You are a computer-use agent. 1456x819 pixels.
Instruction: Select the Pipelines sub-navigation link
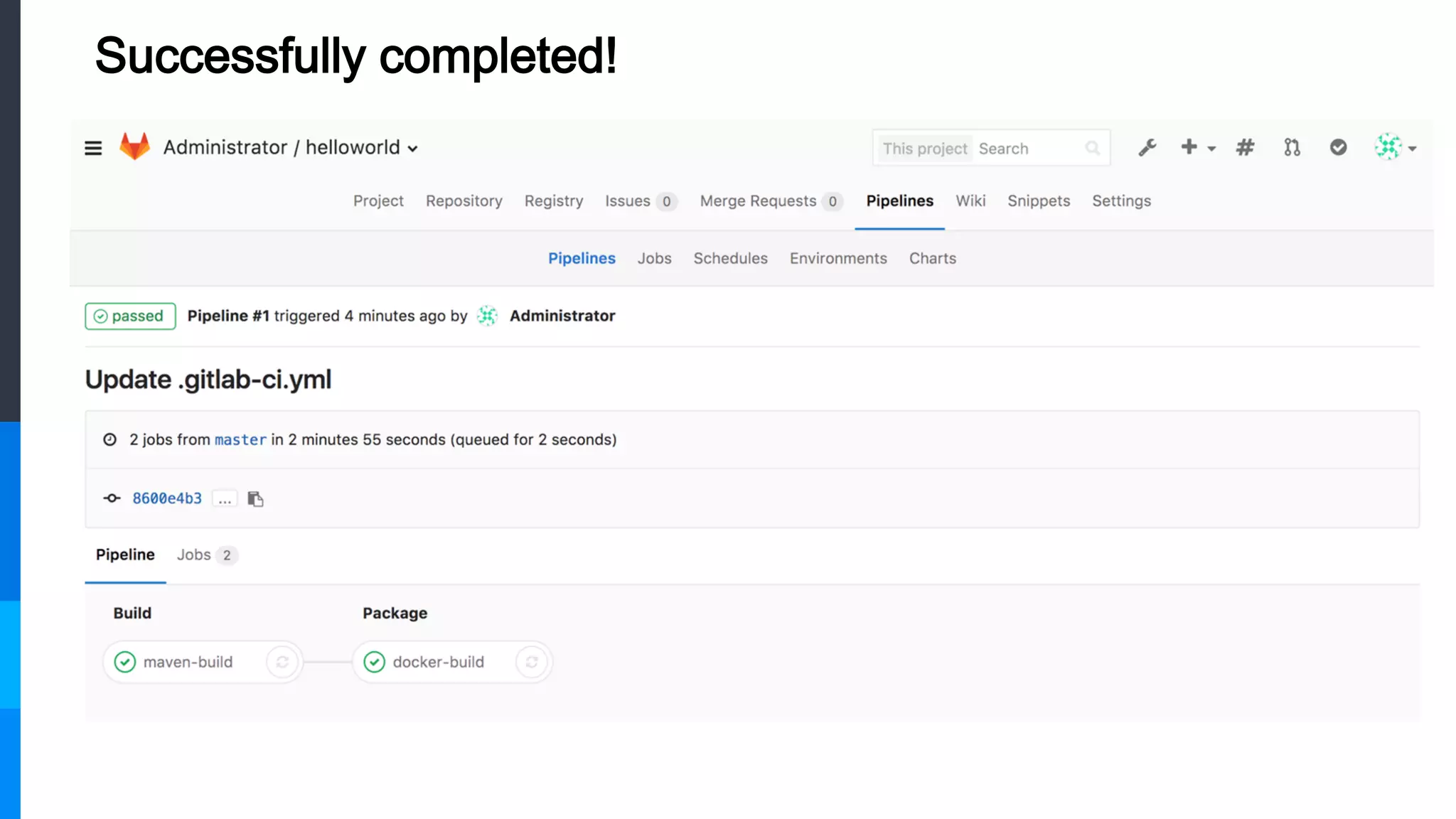[582, 258]
